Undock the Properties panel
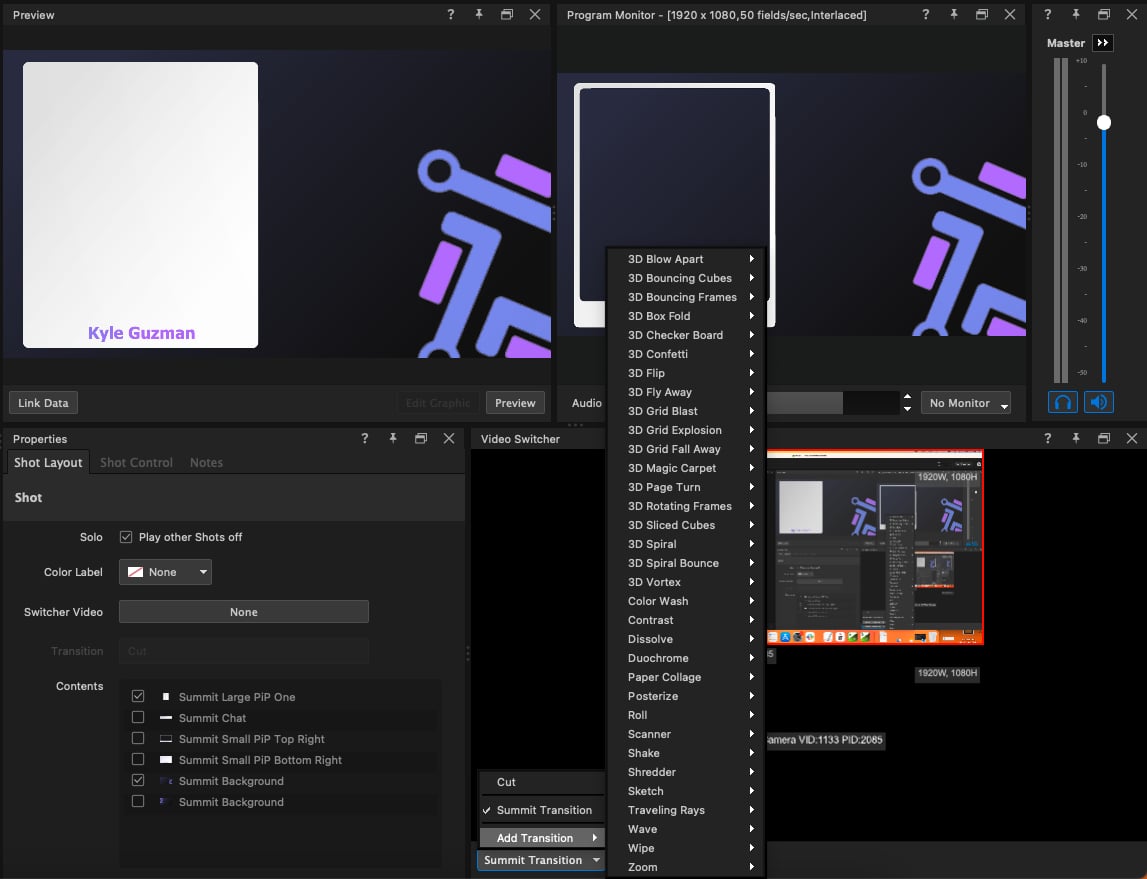 coord(421,439)
